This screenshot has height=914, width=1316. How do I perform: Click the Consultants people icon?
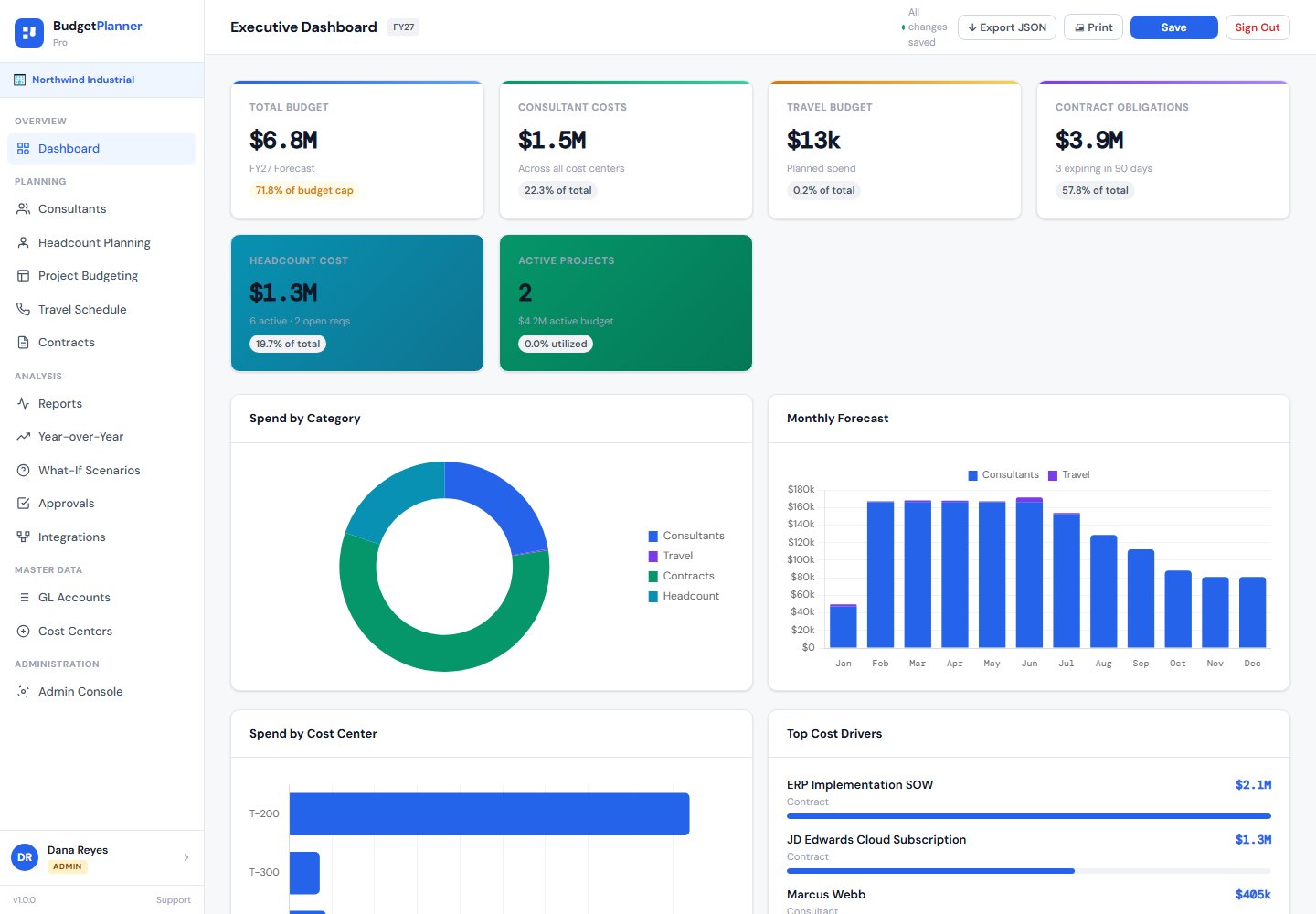(x=24, y=208)
